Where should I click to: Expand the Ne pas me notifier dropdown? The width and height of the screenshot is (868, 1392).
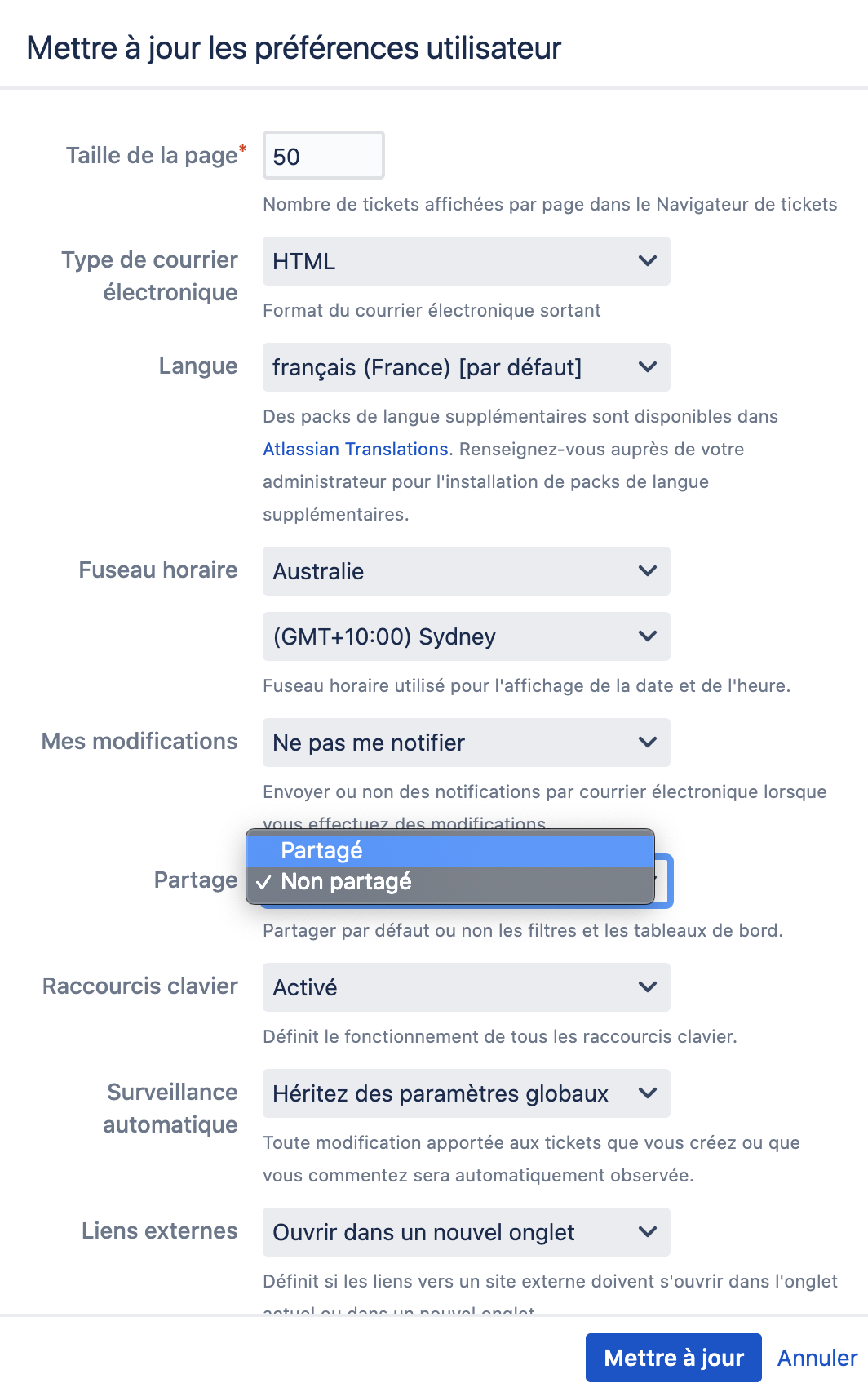click(466, 743)
